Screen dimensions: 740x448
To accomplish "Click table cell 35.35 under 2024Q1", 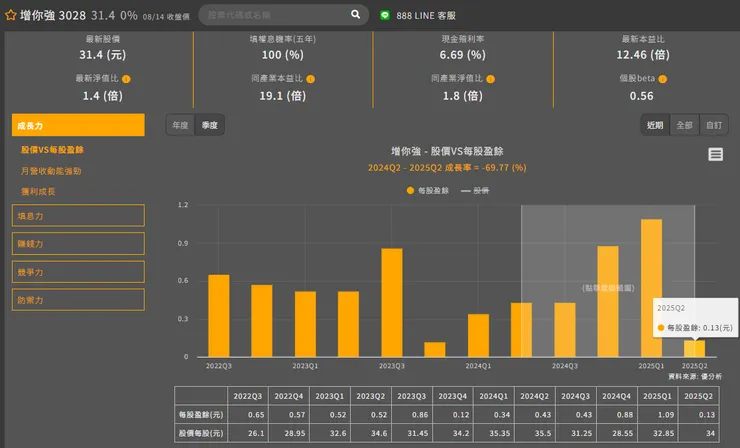I will click(494, 433).
